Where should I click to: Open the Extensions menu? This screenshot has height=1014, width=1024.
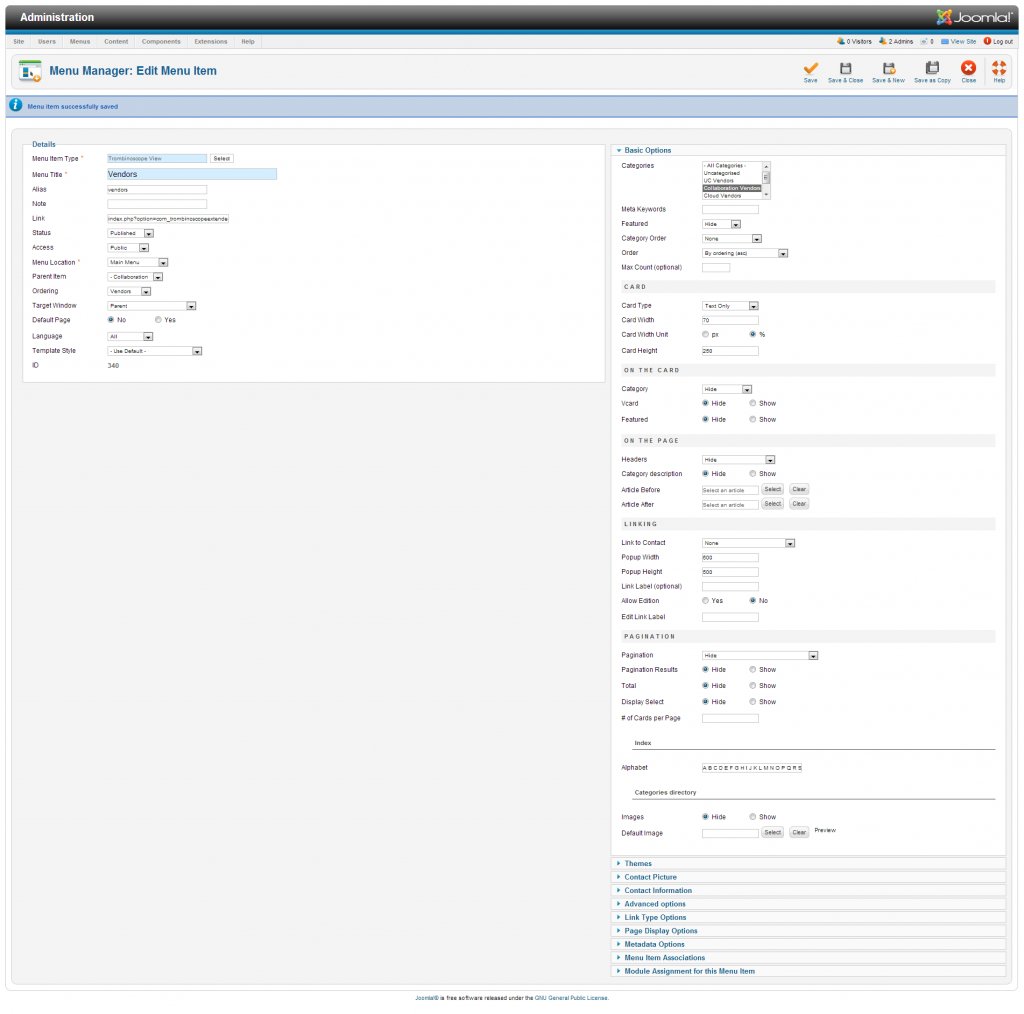tap(210, 42)
